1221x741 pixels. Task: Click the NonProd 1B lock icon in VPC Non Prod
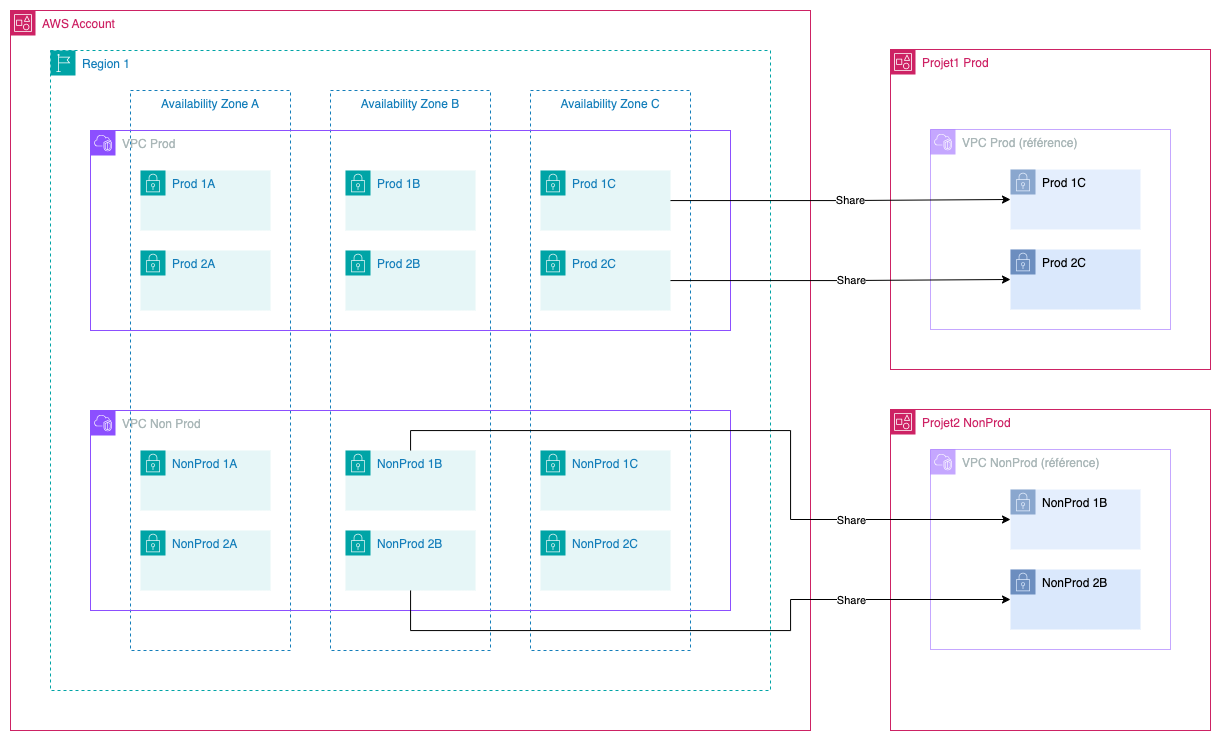click(358, 463)
